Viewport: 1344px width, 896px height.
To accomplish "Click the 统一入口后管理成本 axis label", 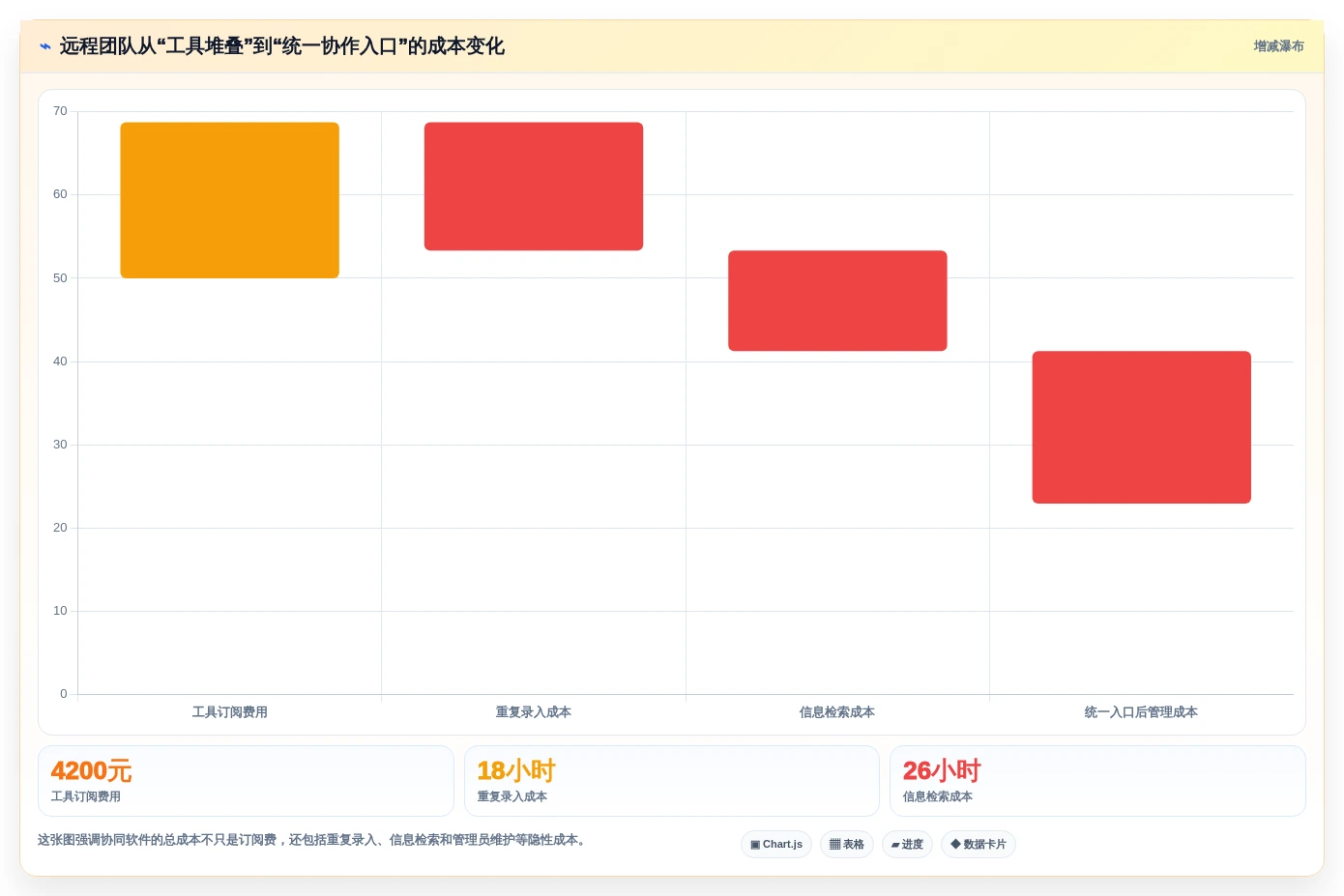I will 1141,712.
